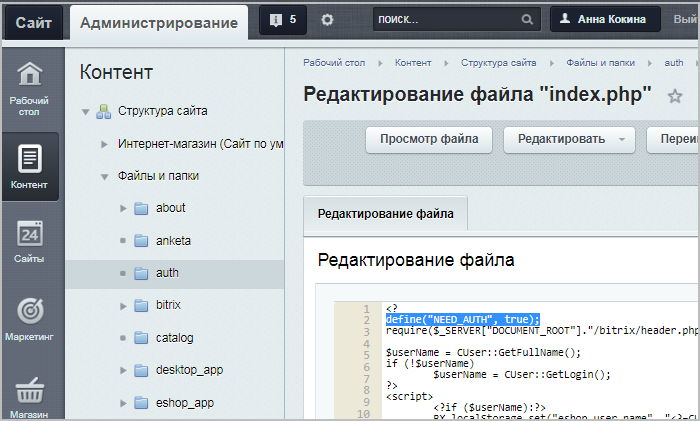This screenshot has width=700, height=421.
Task: Expand the about folder arrow
Action: tap(123, 208)
